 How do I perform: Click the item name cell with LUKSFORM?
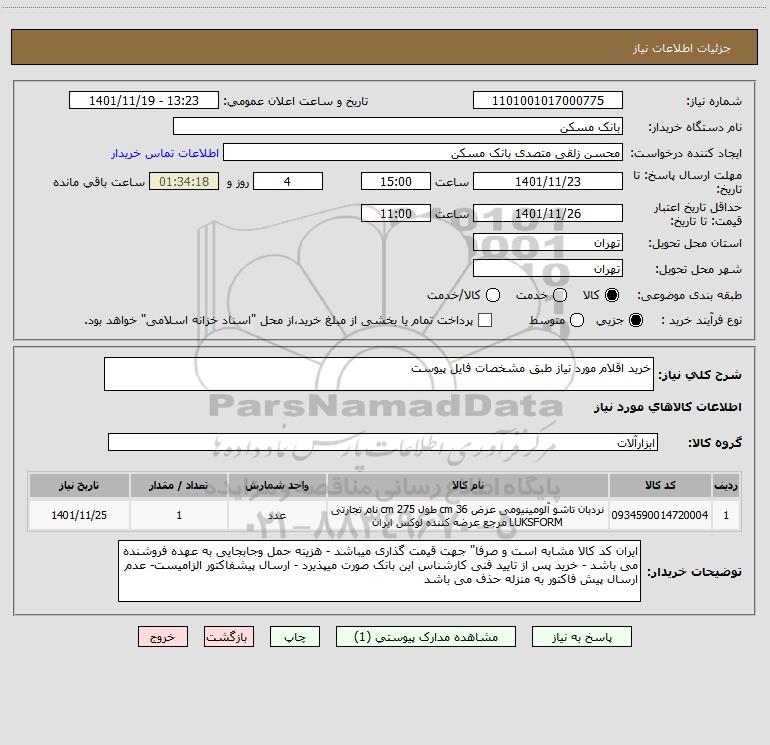[x=468, y=515]
